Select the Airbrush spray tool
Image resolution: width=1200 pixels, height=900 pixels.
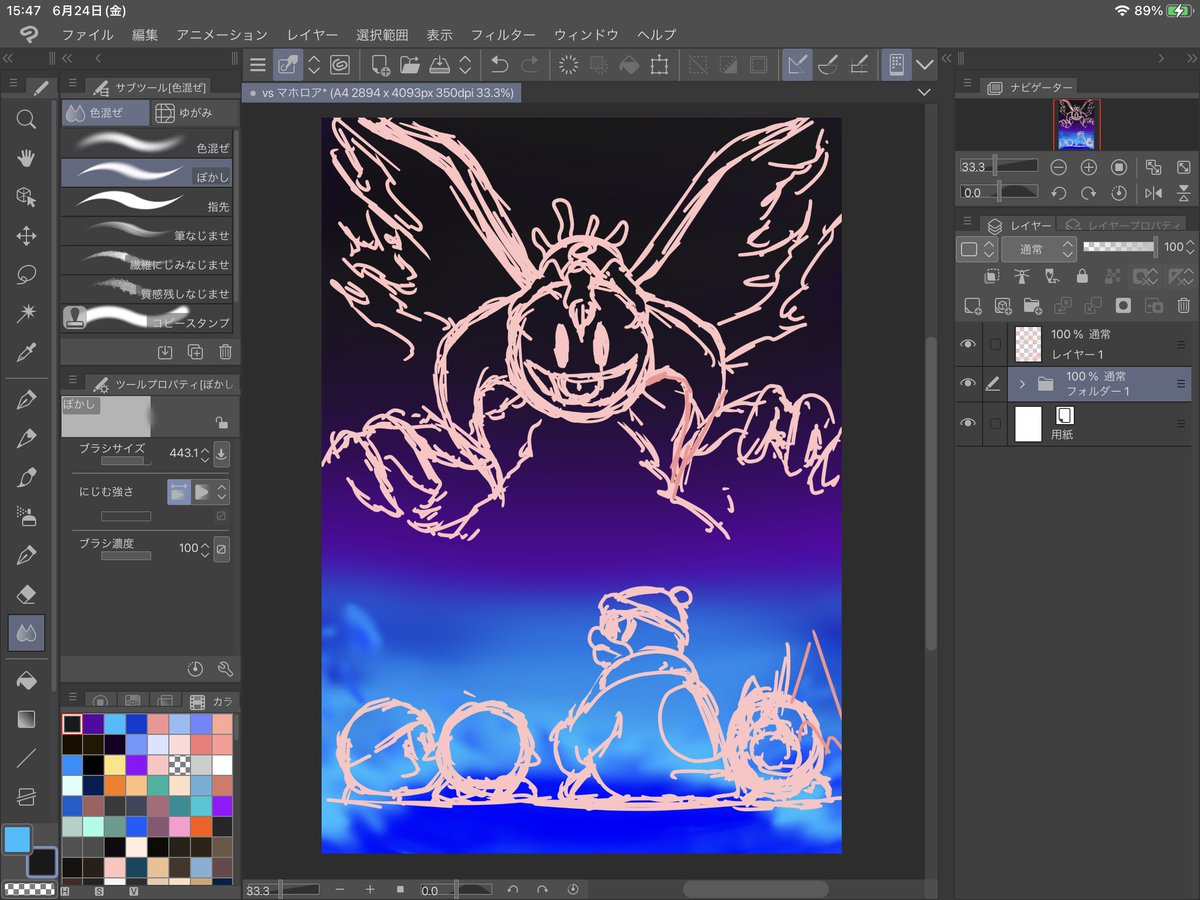point(26,516)
